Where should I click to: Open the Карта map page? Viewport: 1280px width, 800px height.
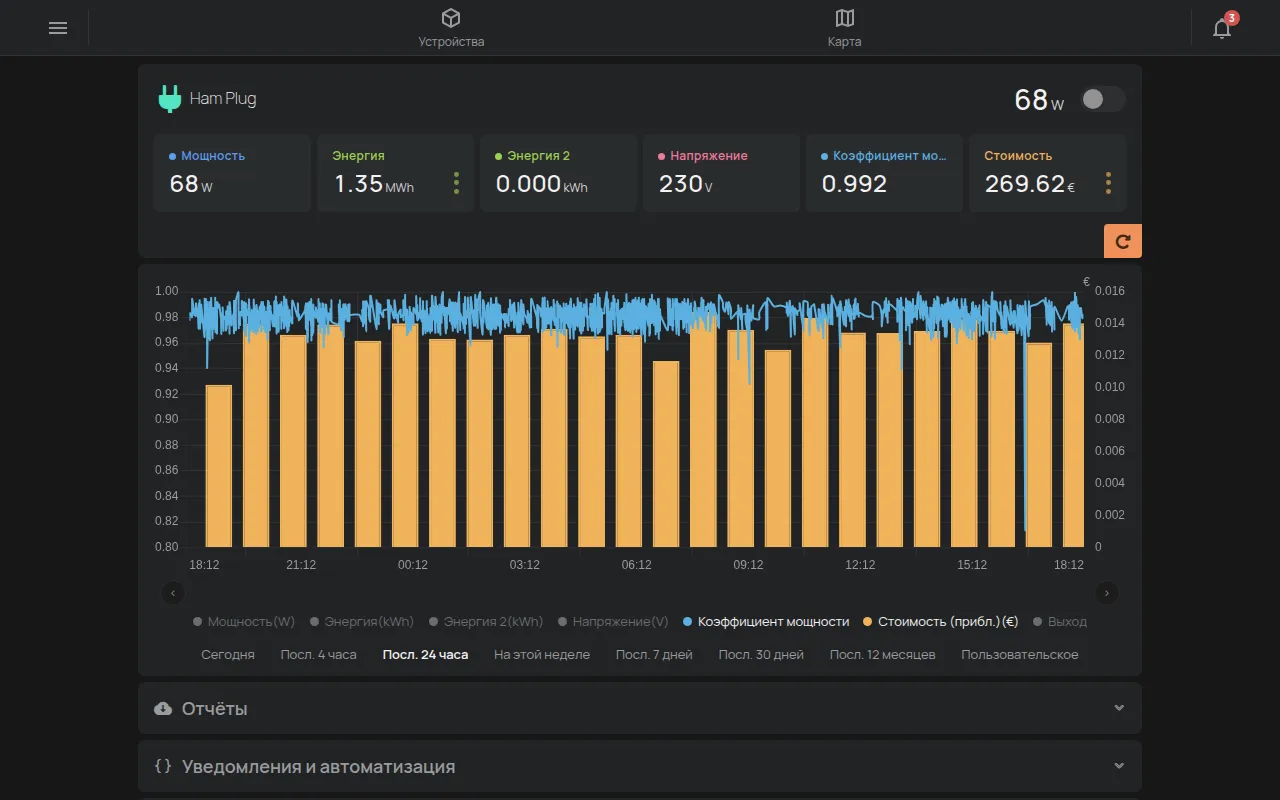click(x=844, y=28)
